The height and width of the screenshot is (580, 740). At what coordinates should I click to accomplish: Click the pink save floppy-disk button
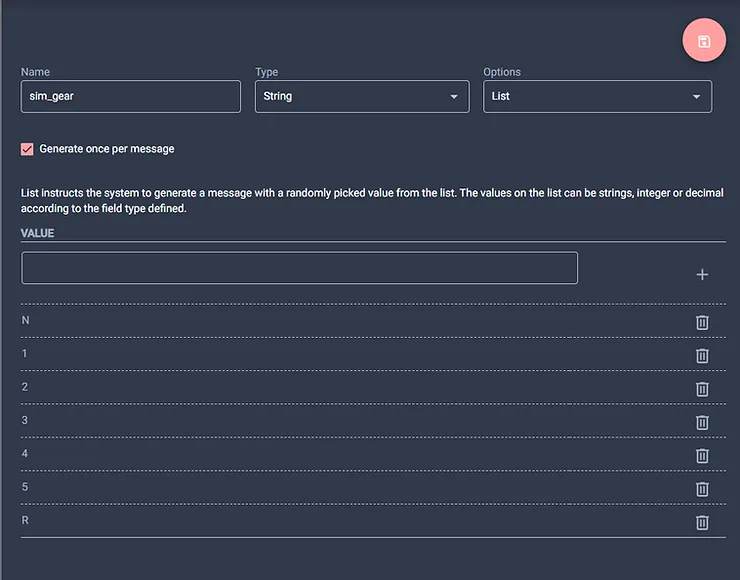click(704, 40)
